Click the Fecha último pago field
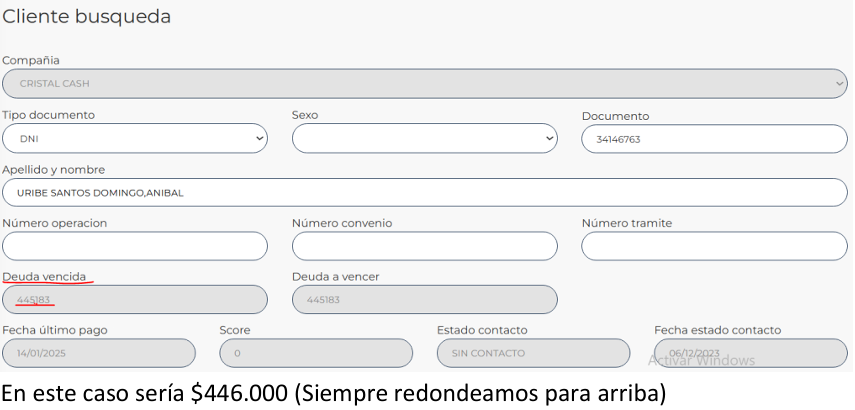 [x=99, y=353]
